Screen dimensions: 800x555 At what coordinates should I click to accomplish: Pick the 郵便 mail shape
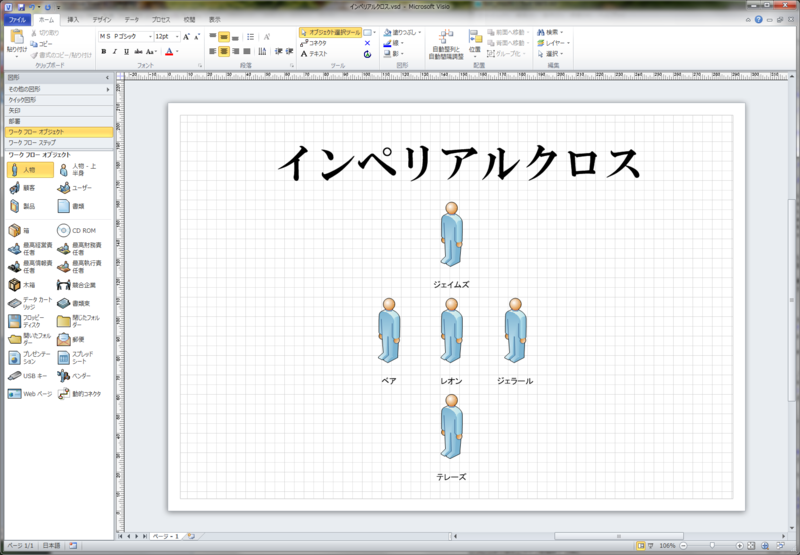click(71, 339)
